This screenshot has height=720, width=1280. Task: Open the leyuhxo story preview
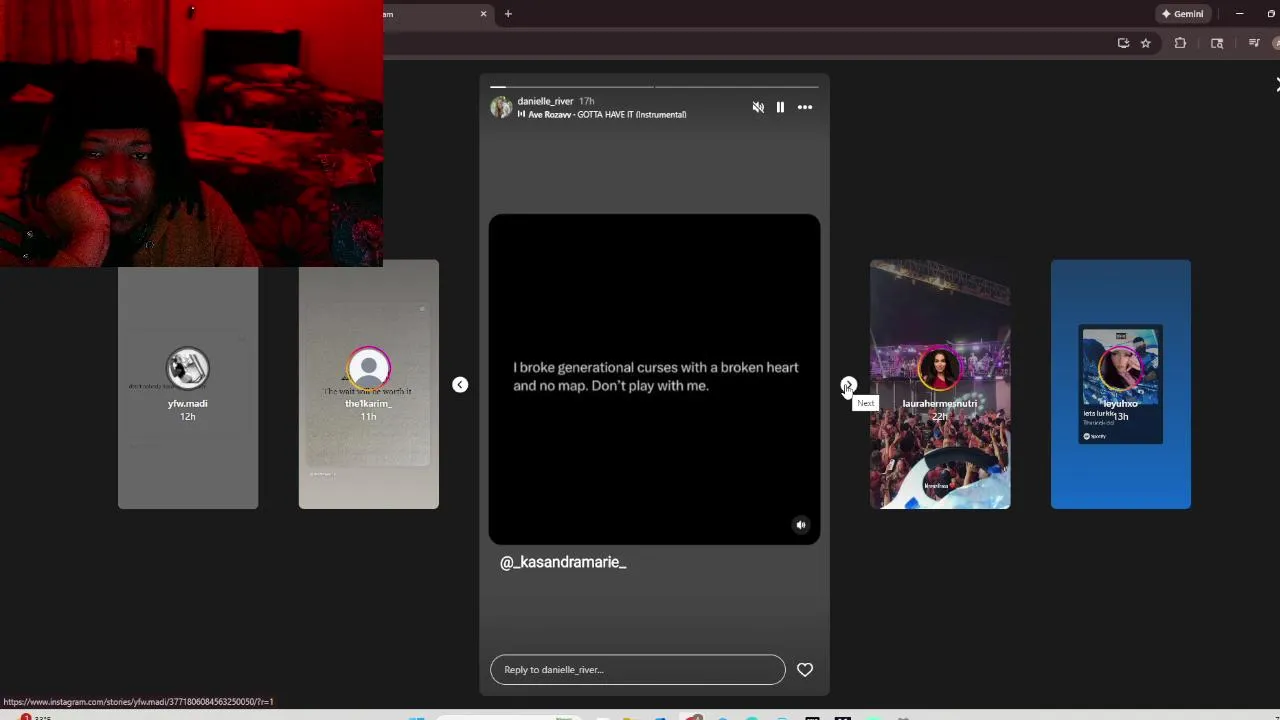coord(1121,385)
